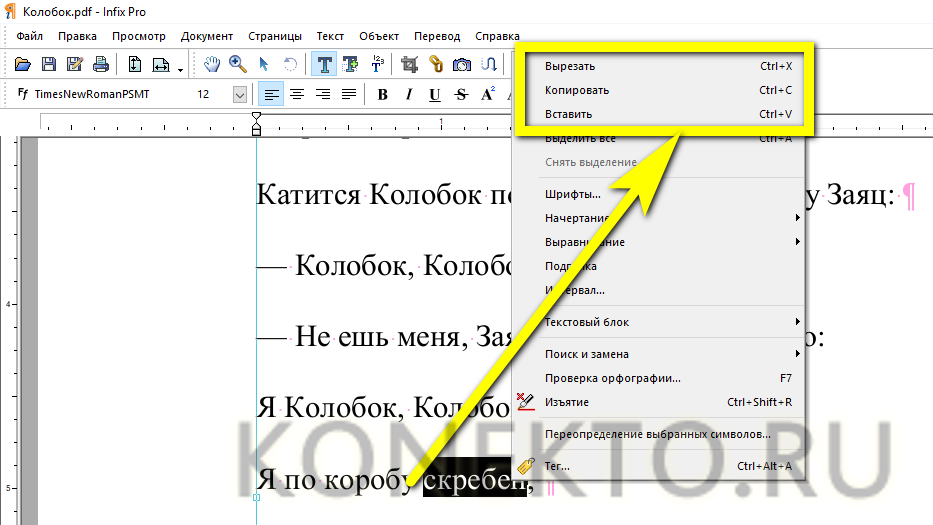The image size is (933, 525).
Task: Toggle Underline formatting
Action: coord(435,94)
